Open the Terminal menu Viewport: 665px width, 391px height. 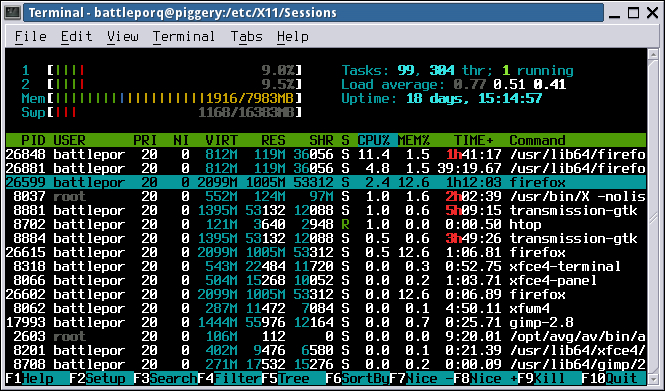pyautogui.click(x=184, y=37)
